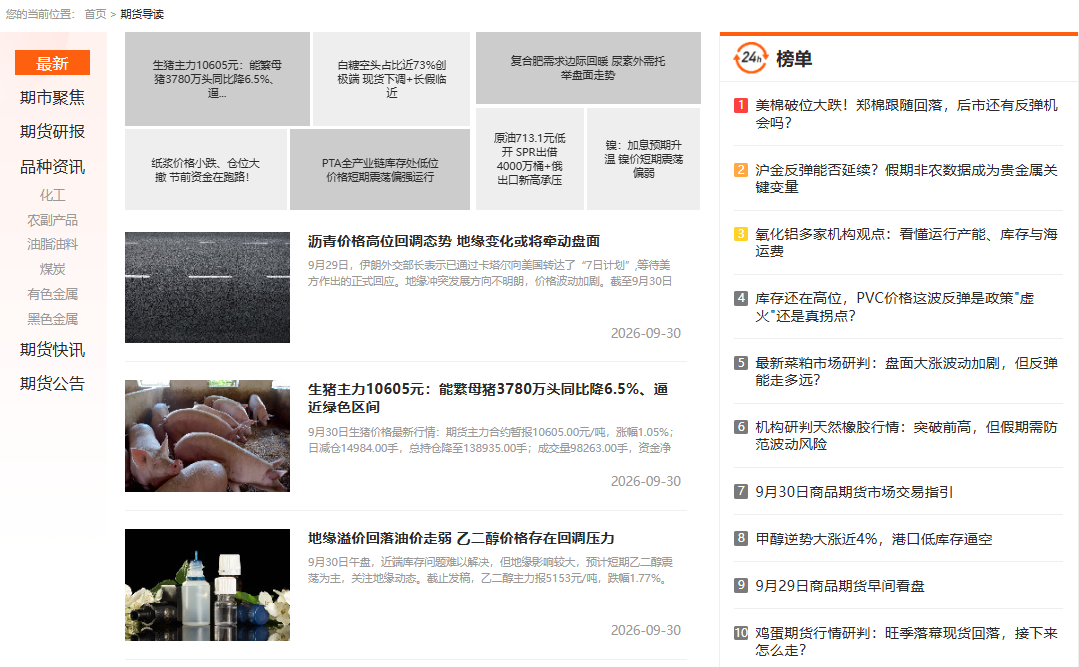This screenshot has width=1079, height=667.
Task: Open 化工 subcategory
Action: [x=52, y=195]
